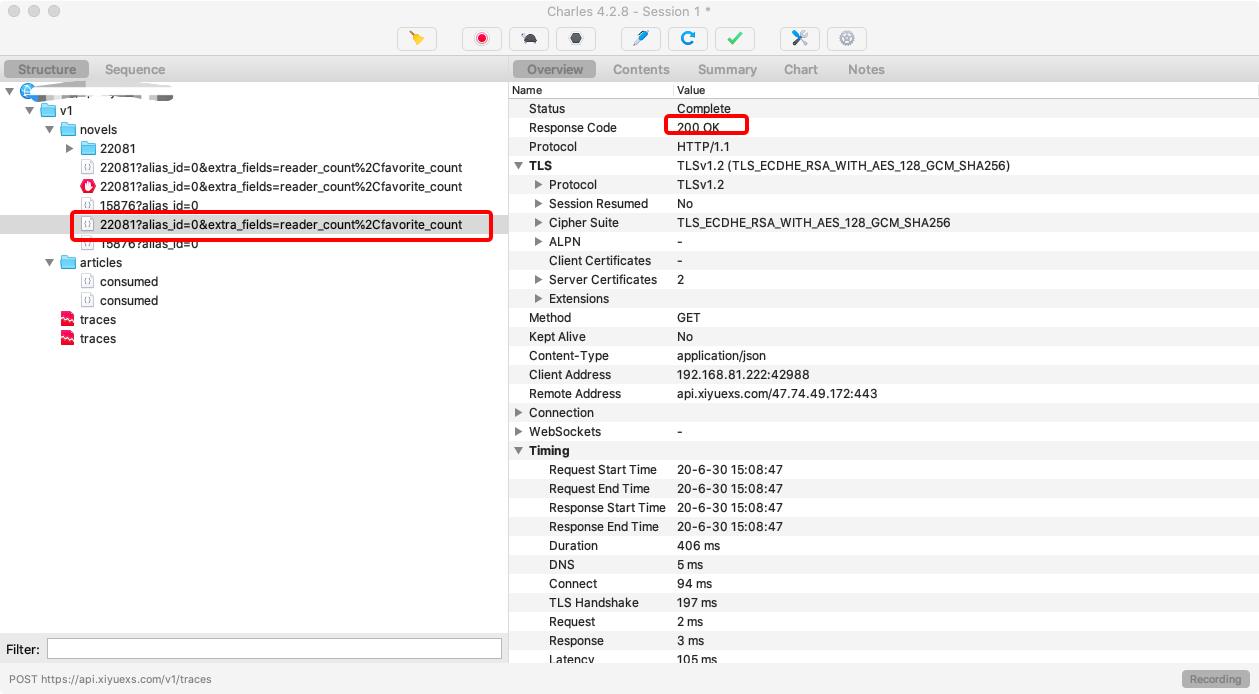
Task: Collapse the Timing section
Action: click(x=518, y=451)
